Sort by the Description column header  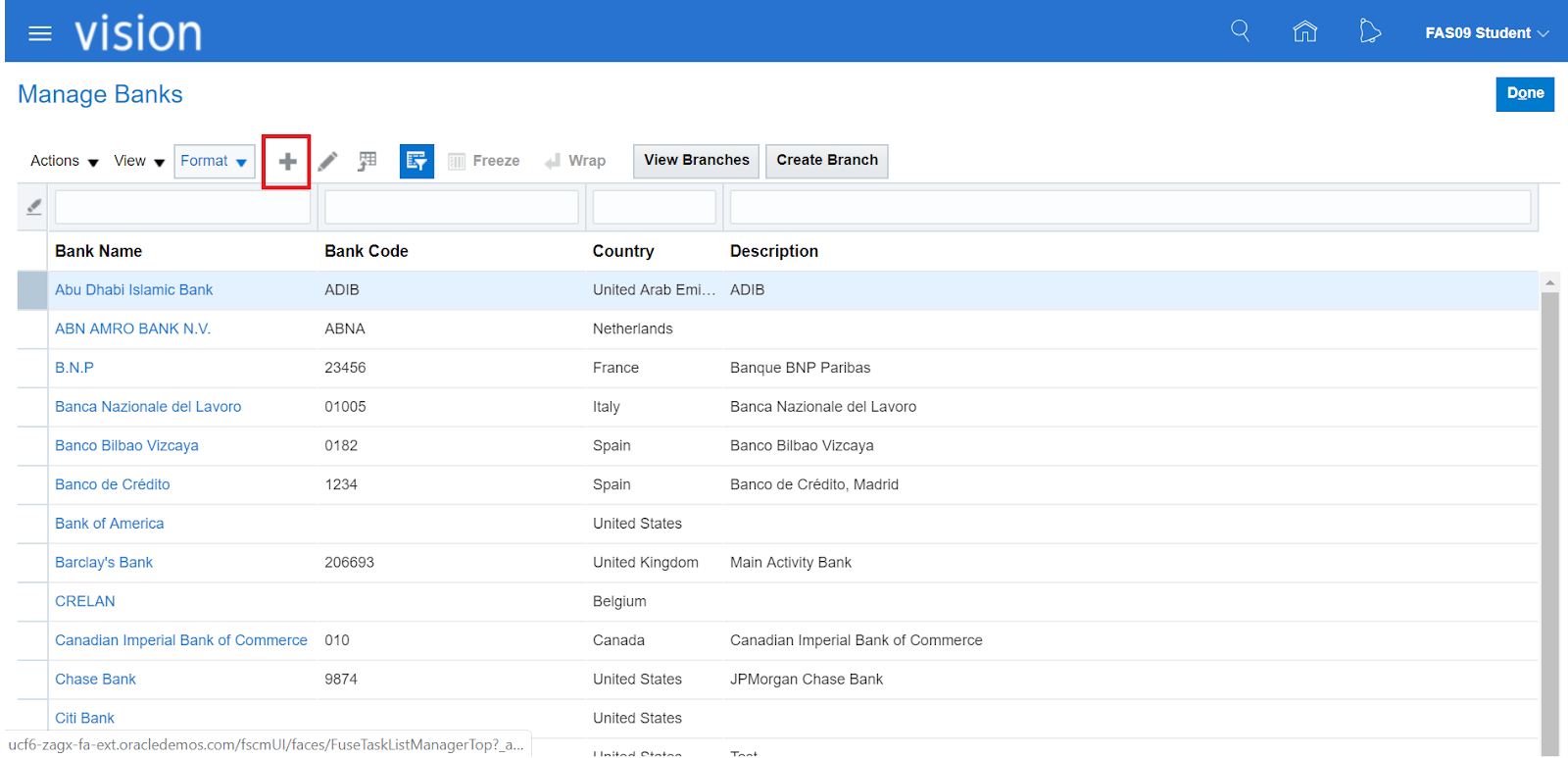pyautogui.click(x=774, y=251)
